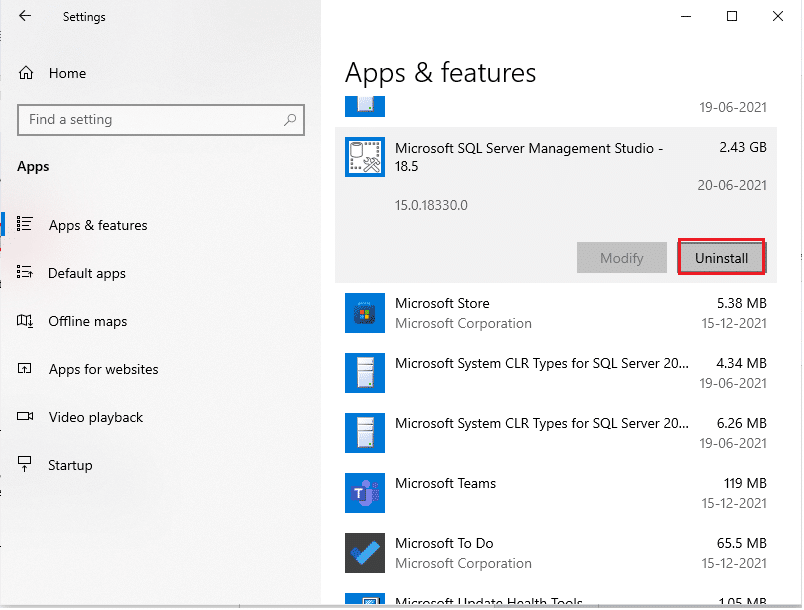Click the search magnifier icon
This screenshot has width=804, height=610.
coord(290,120)
